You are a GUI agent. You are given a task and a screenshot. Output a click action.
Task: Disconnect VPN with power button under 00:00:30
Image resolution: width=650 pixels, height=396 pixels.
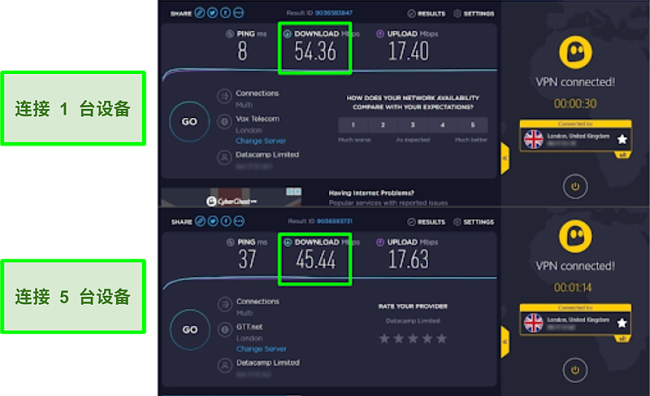coord(575,187)
